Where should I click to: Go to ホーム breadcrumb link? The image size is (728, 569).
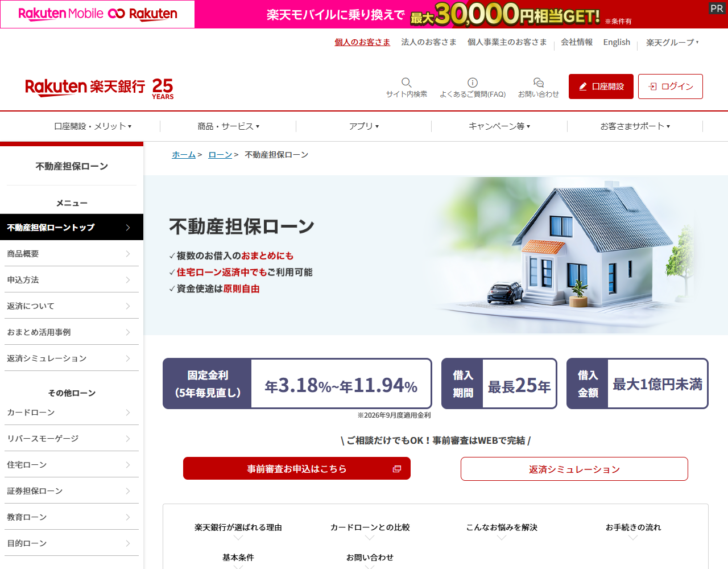coord(183,155)
